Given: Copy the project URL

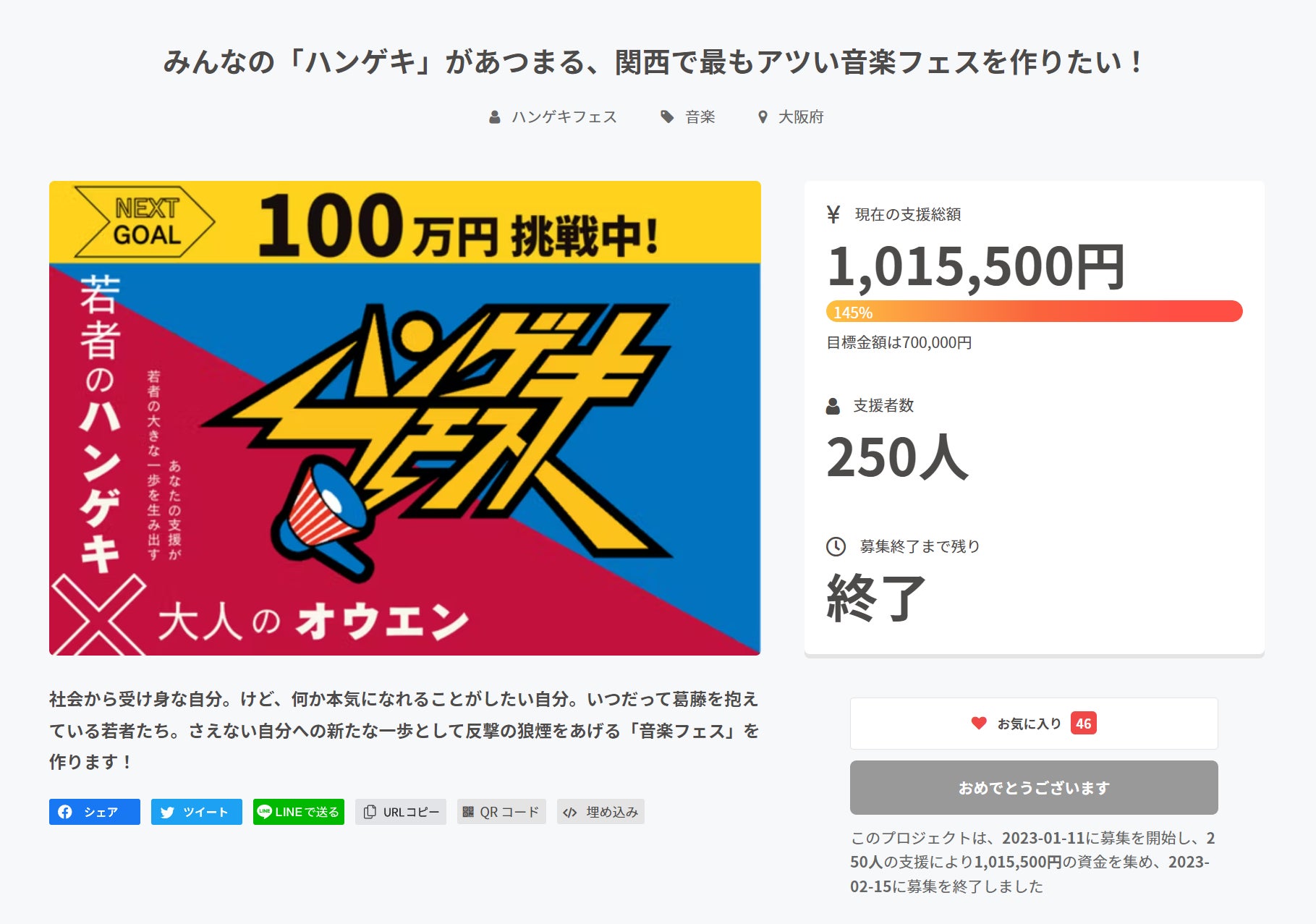Looking at the screenshot, I should click(400, 812).
